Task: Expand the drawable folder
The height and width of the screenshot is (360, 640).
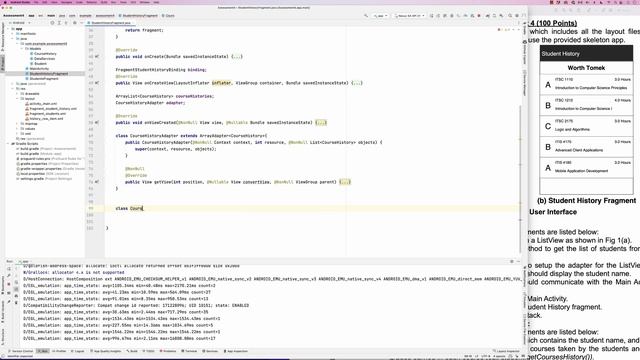Action: click(x=18, y=94)
